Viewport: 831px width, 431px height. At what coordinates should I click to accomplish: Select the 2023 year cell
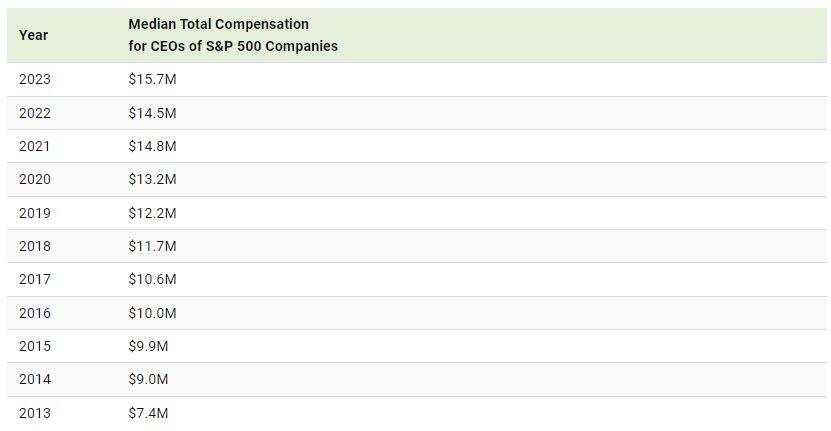(35, 80)
